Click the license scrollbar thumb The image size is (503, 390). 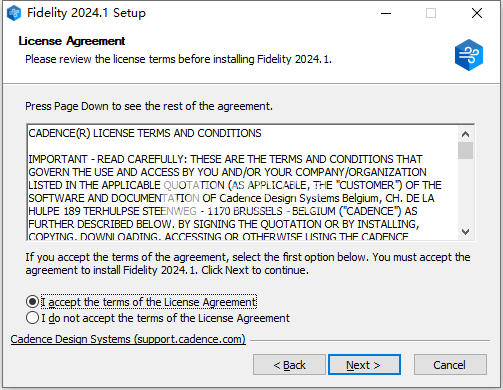(x=465, y=150)
